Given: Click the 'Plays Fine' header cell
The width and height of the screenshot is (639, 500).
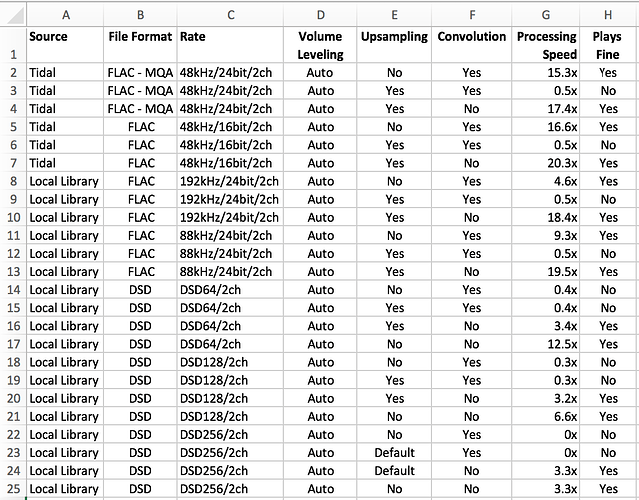Looking at the screenshot, I should [608, 45].
